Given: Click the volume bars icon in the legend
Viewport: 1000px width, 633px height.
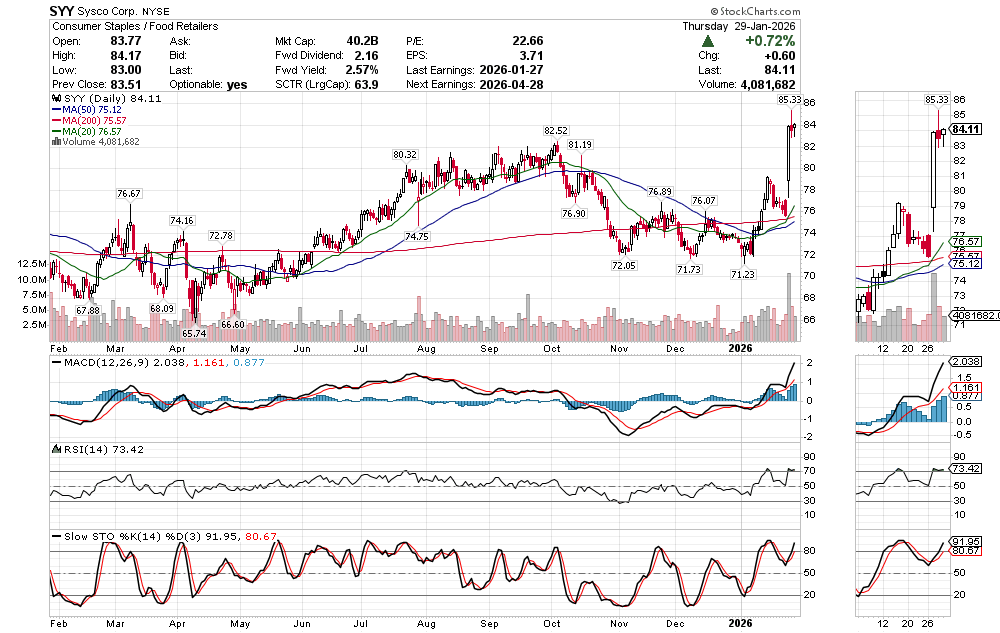Looking at the screenshot, I should coord(55,142).
